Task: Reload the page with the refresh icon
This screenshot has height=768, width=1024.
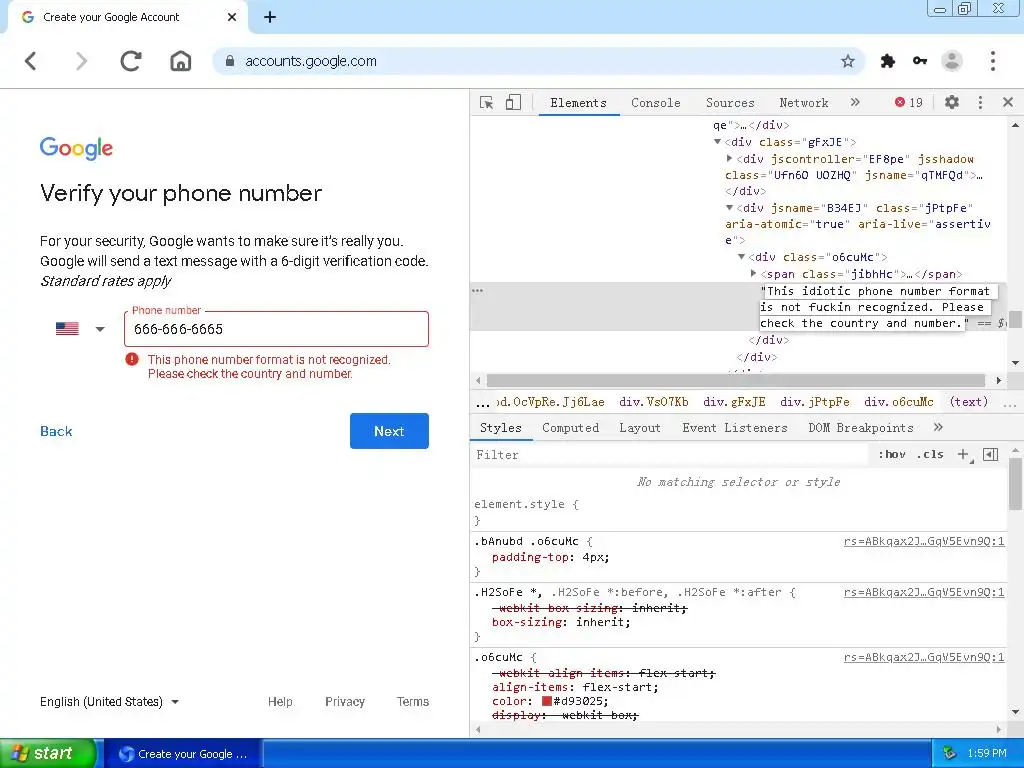Action: [x=131, y=61]
